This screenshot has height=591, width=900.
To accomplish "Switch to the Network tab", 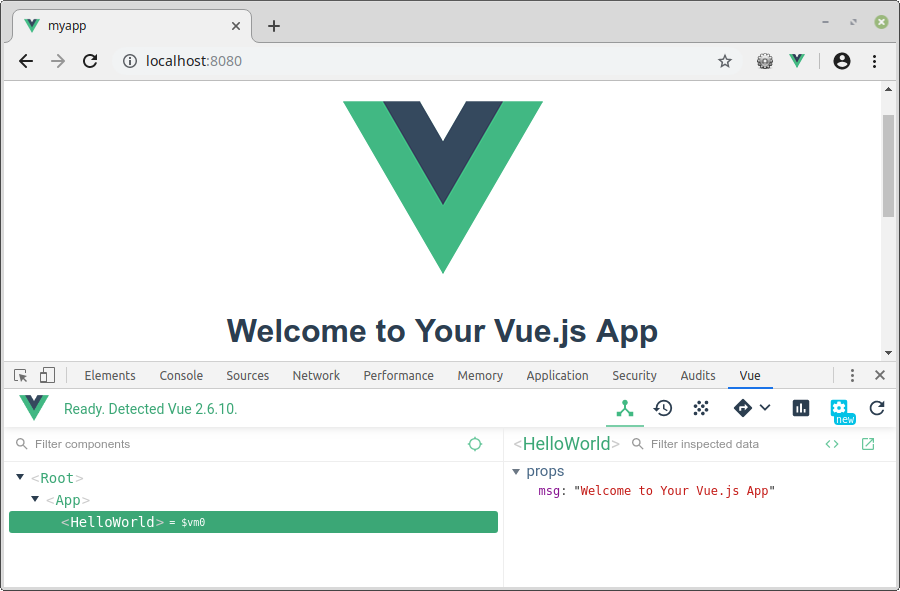I will 316,375.
